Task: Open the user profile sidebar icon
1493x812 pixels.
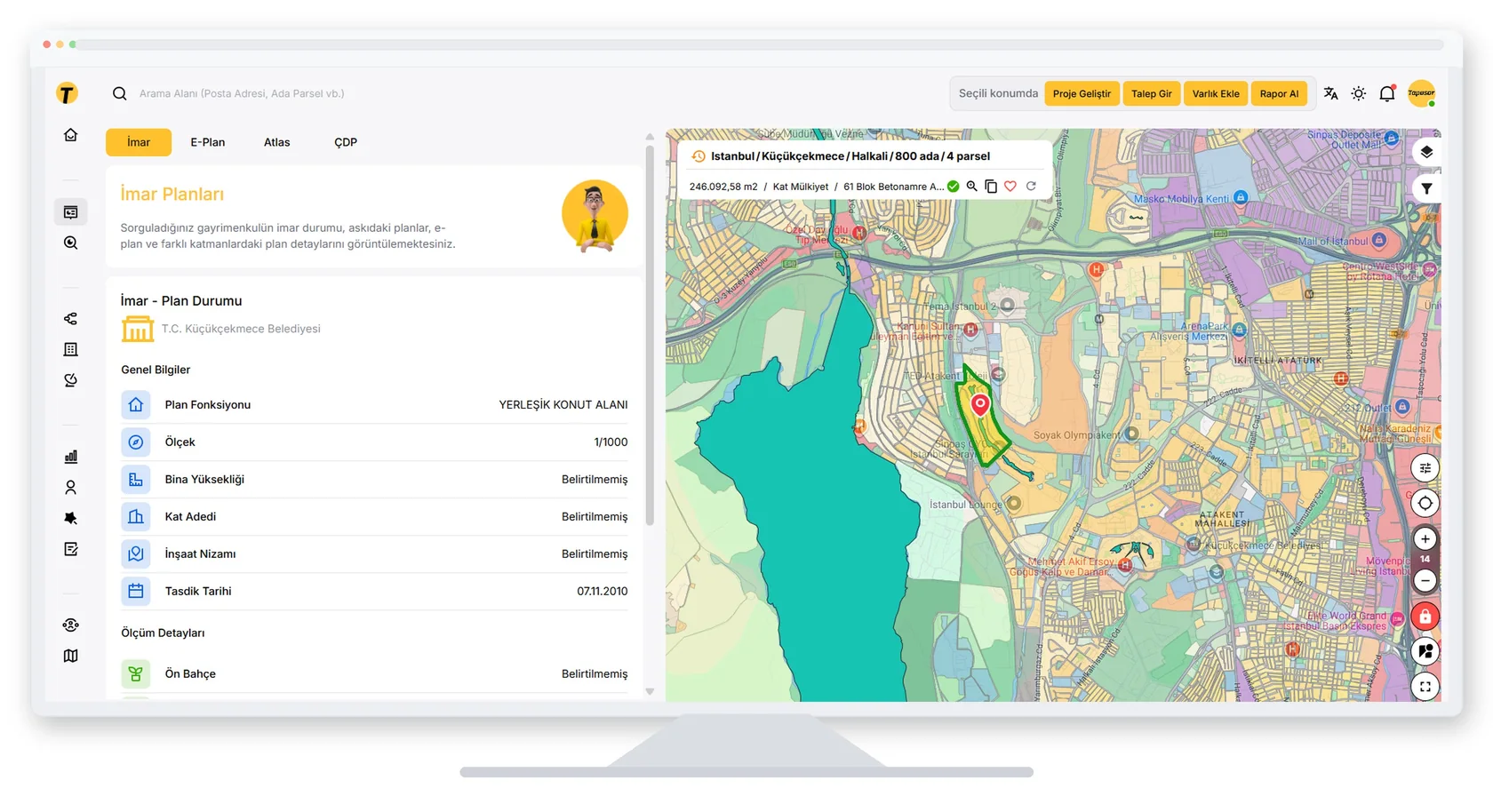Action: [x=70, y=488]
